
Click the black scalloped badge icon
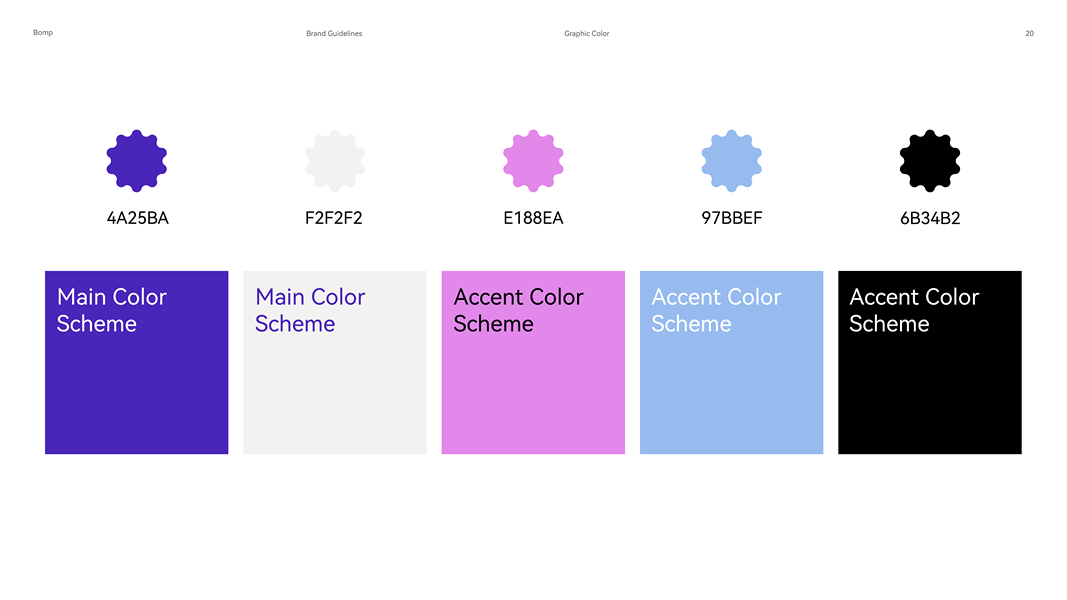[x=930, y=160]
